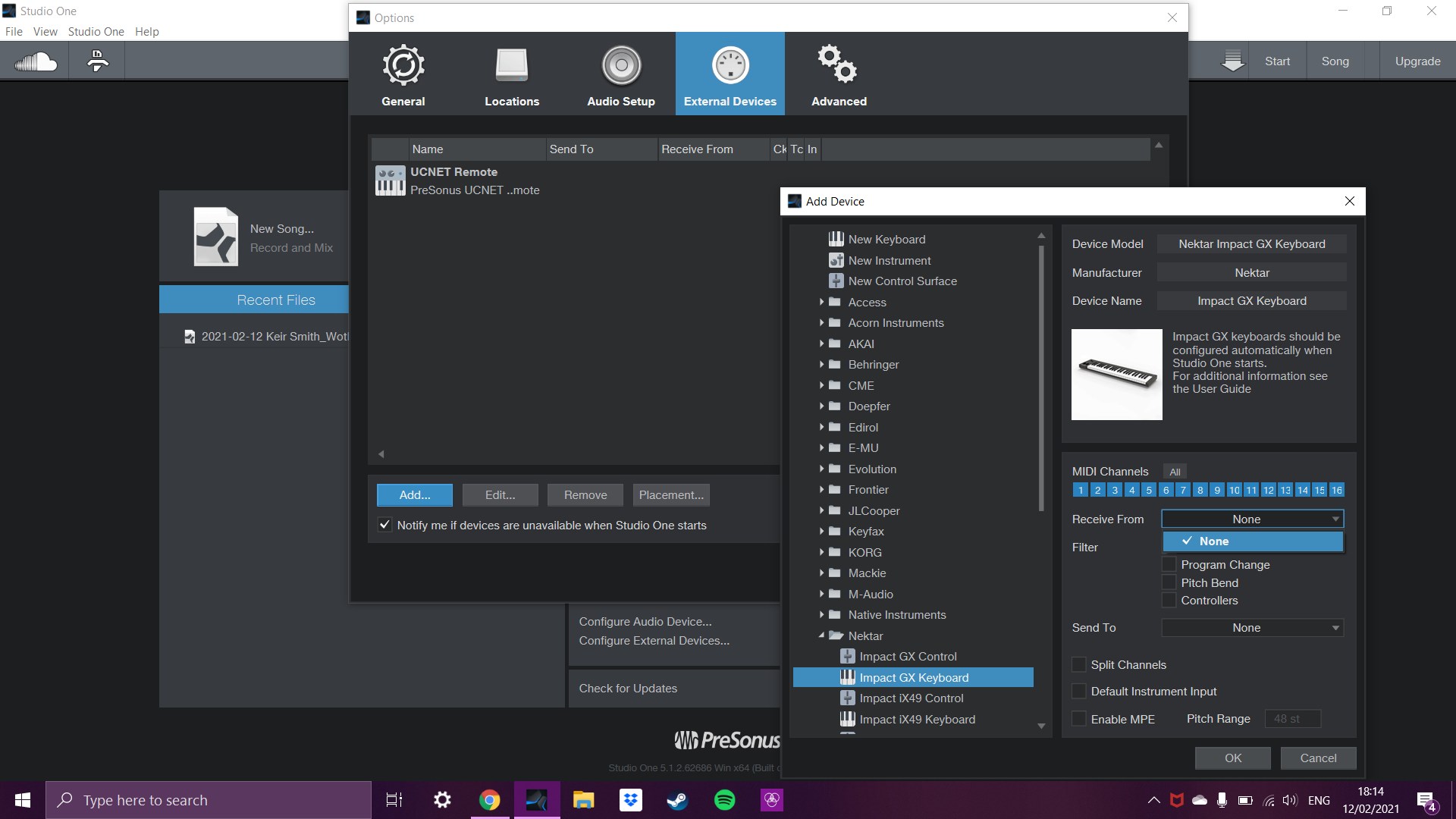The height and width of the screenshot is (819, 1456).
Task: Enable the Split Channels checkbox
Action: 1079,665
